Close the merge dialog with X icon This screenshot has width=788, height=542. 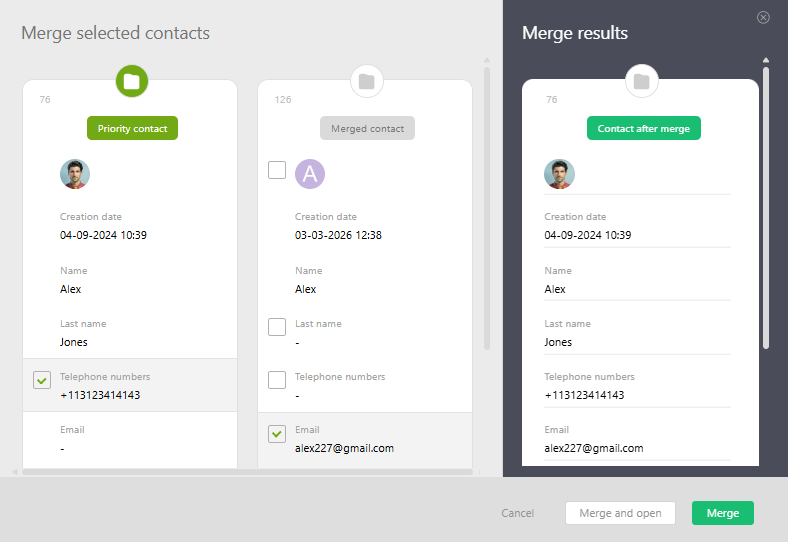pyautogui.click(x=763, y=17)
